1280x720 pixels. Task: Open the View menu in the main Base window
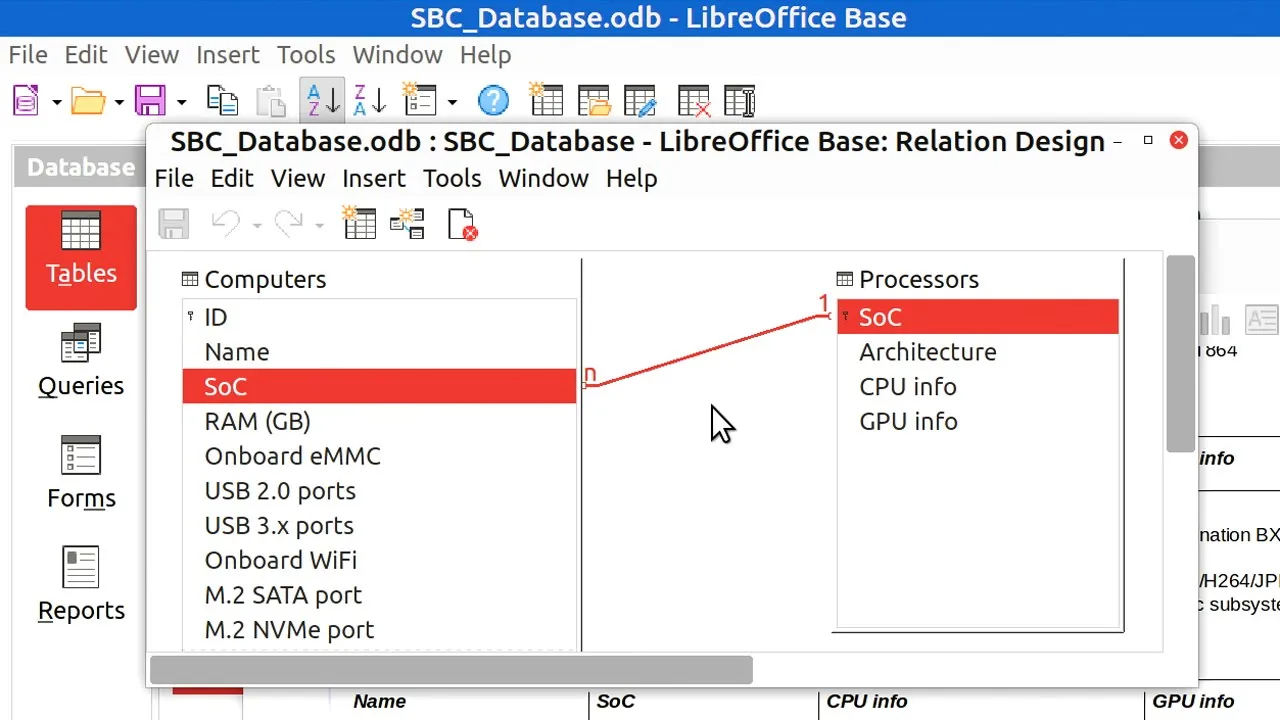pyautogui.click(x=152, y=55)
